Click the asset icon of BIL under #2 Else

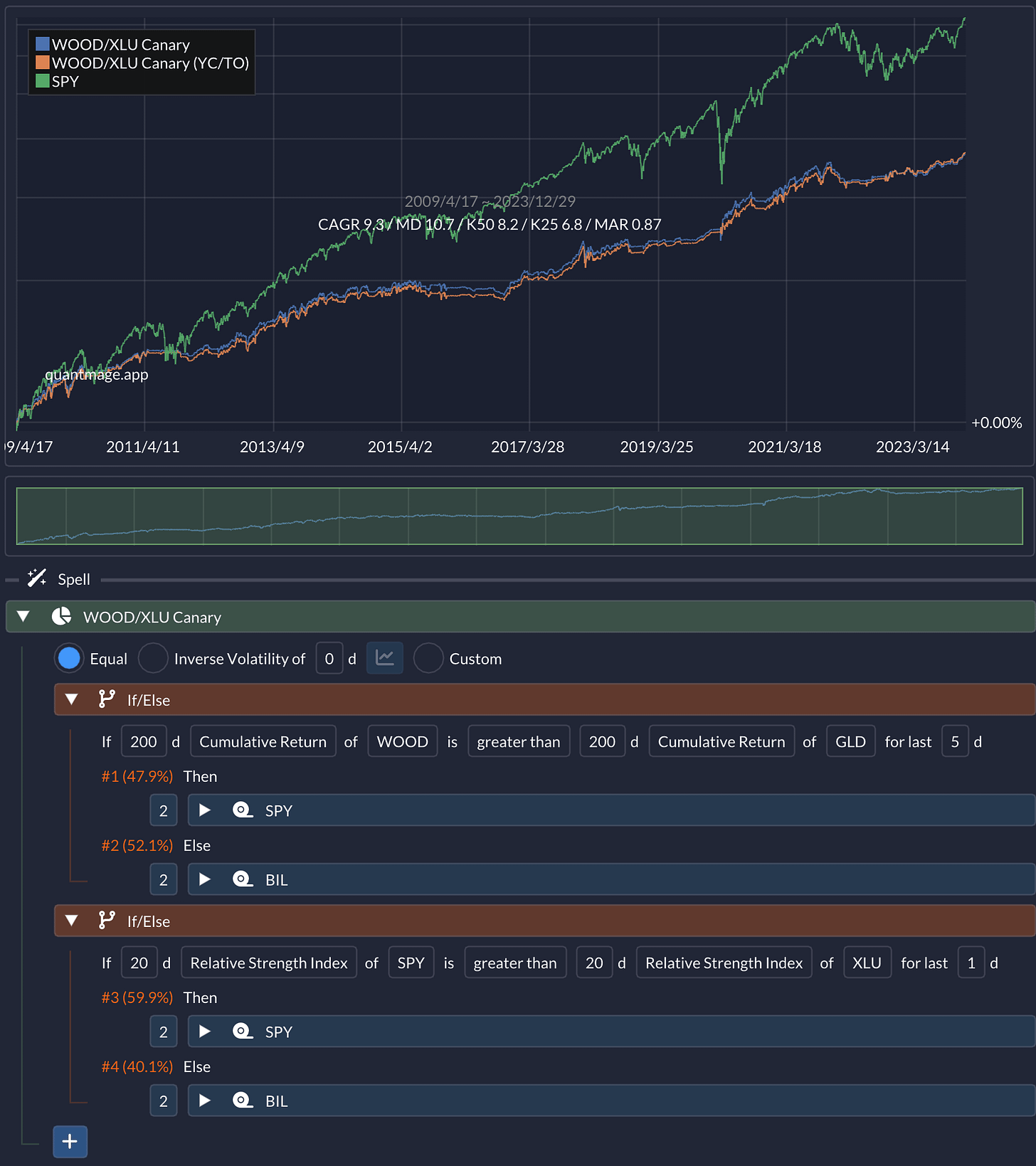(x=243, y=879)
